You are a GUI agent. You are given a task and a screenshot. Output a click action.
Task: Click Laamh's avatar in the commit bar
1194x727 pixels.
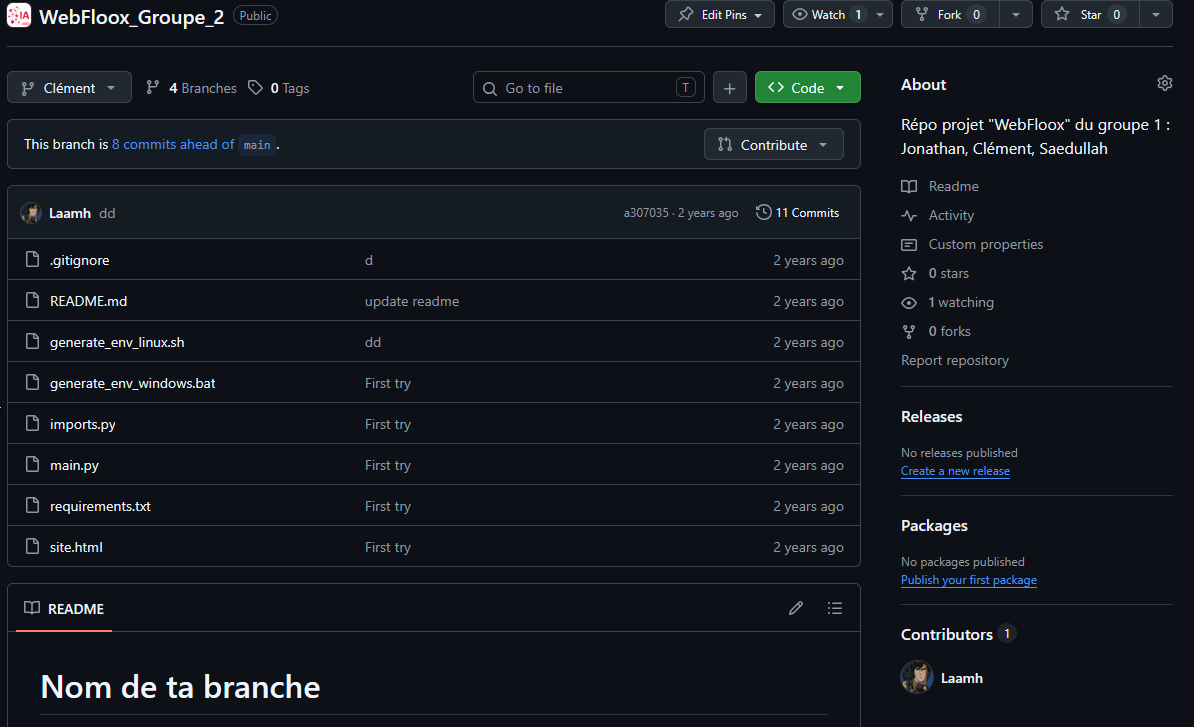[x=31, y=213]
